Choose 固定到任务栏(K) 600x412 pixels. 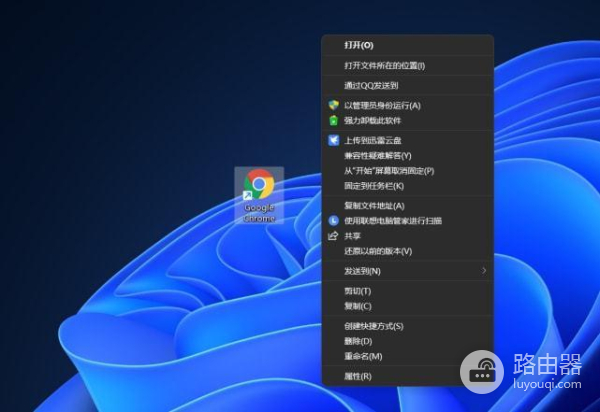pos(408,186)
